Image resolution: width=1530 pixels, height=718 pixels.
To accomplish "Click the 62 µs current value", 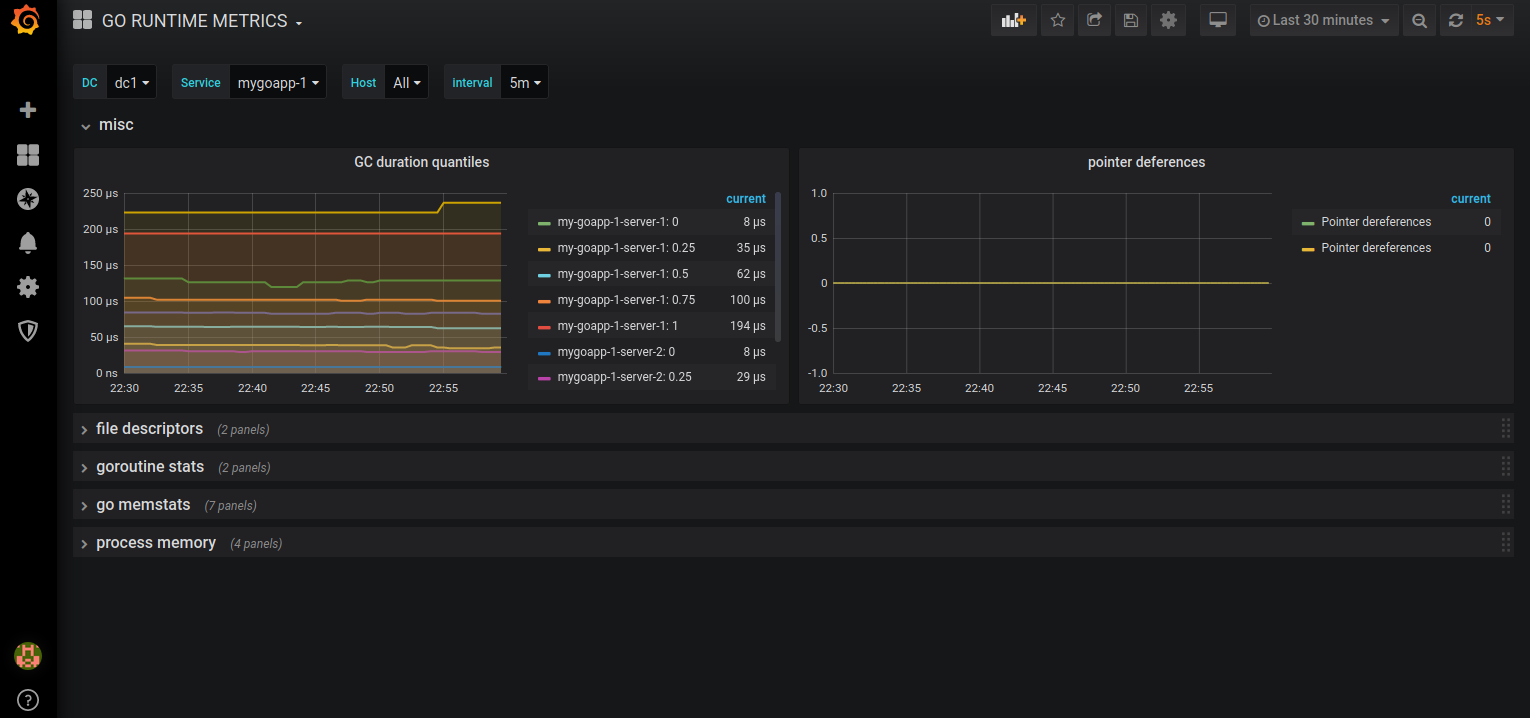I will [751, 274].
